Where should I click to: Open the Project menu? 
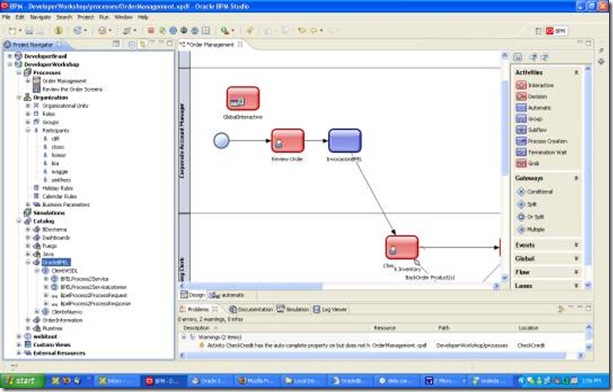(x=85, y=17)
